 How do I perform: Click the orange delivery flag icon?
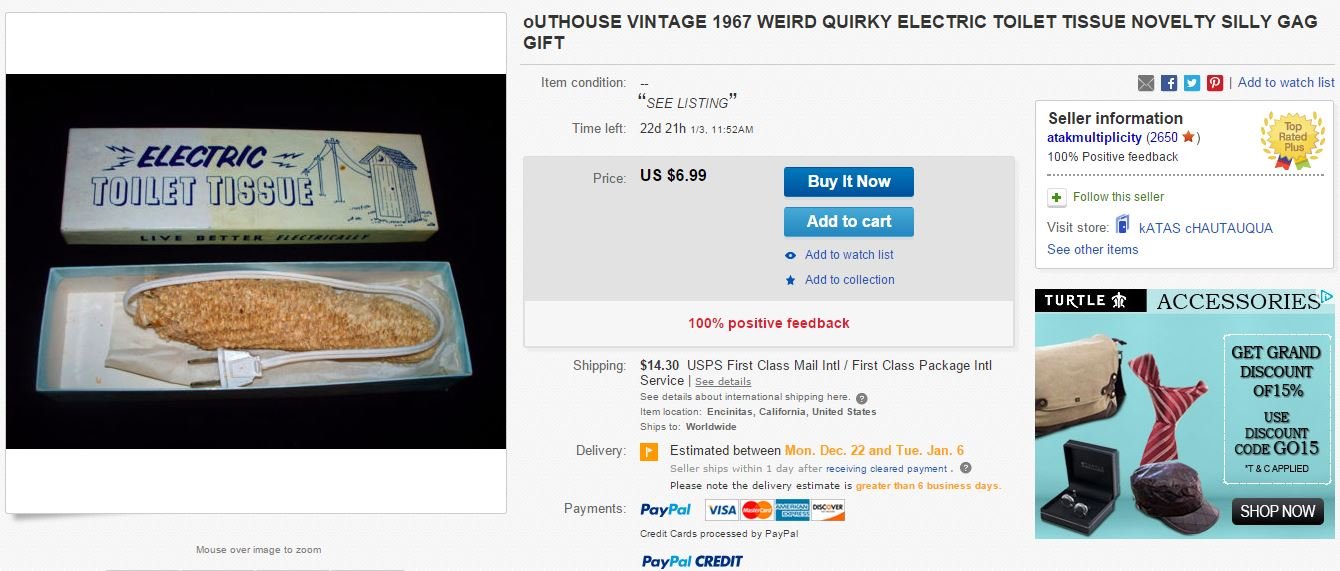[x=649, y=451]
